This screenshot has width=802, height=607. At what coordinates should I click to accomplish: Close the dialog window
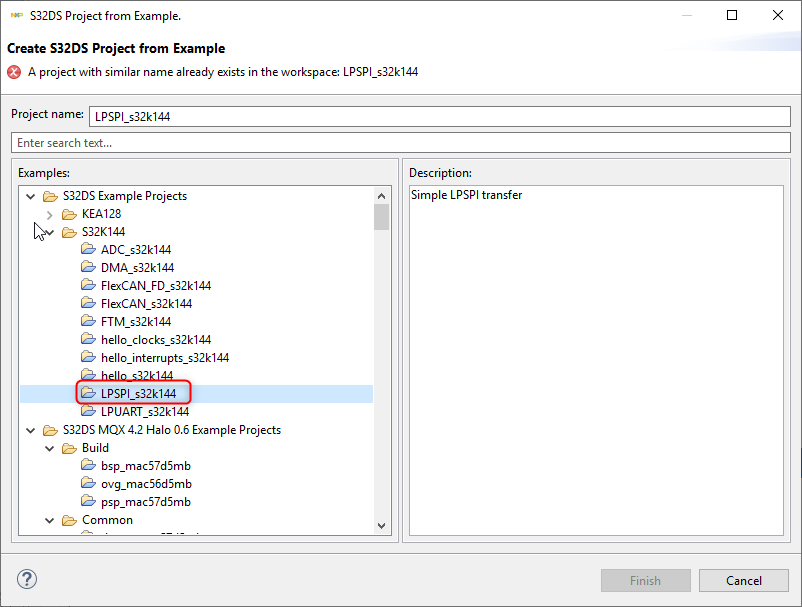[777, 15]
